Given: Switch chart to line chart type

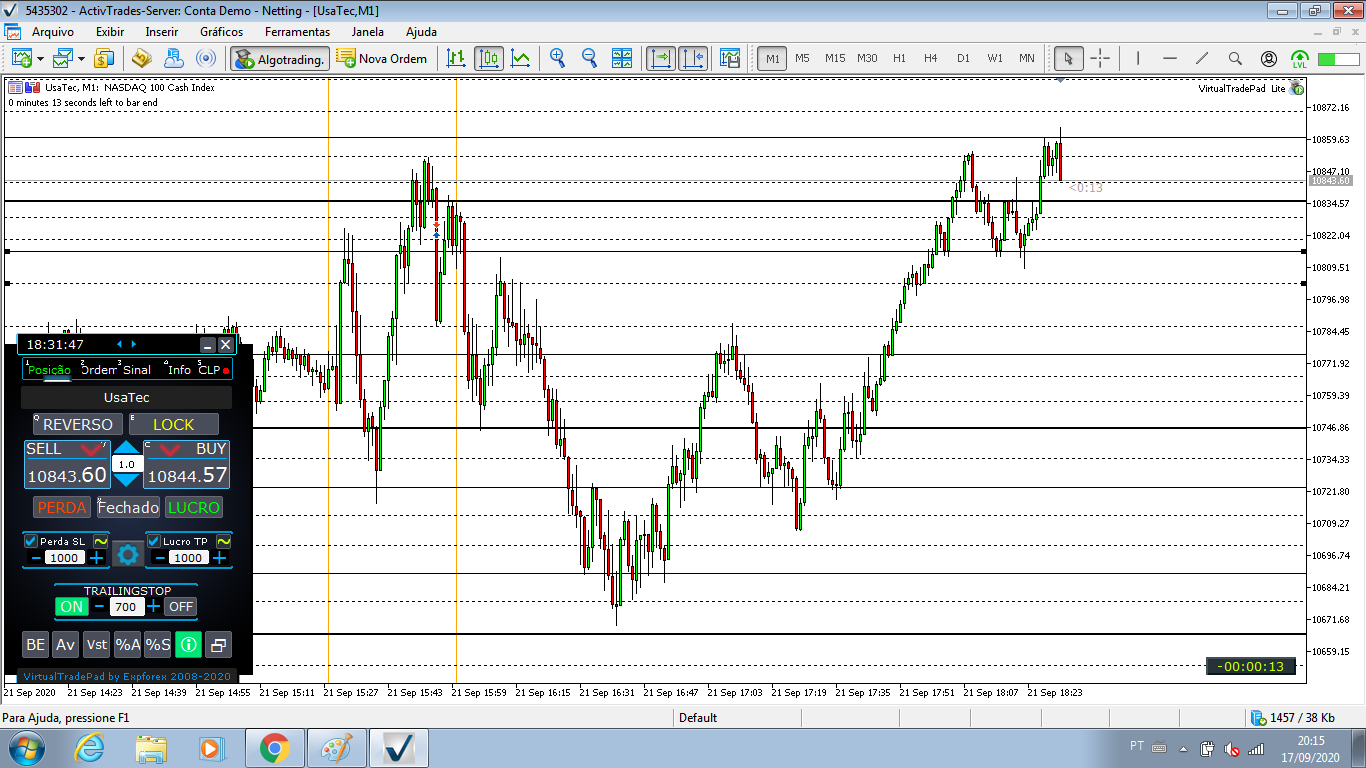Looking at the screenshot, I should [x=521, y=58].
